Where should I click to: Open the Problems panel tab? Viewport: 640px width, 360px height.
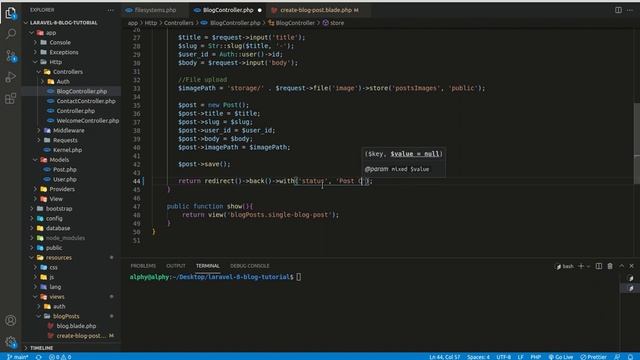pos(143,266)
